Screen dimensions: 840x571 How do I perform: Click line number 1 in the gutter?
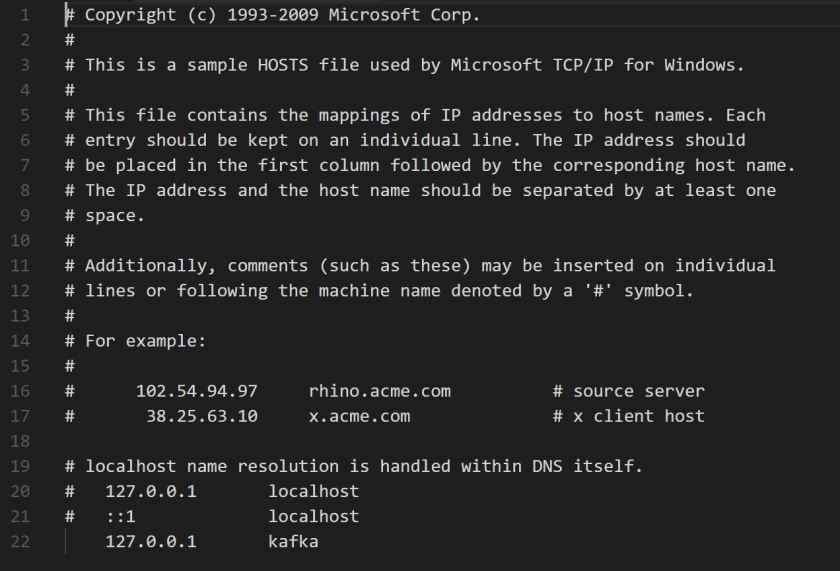[24, 15]
